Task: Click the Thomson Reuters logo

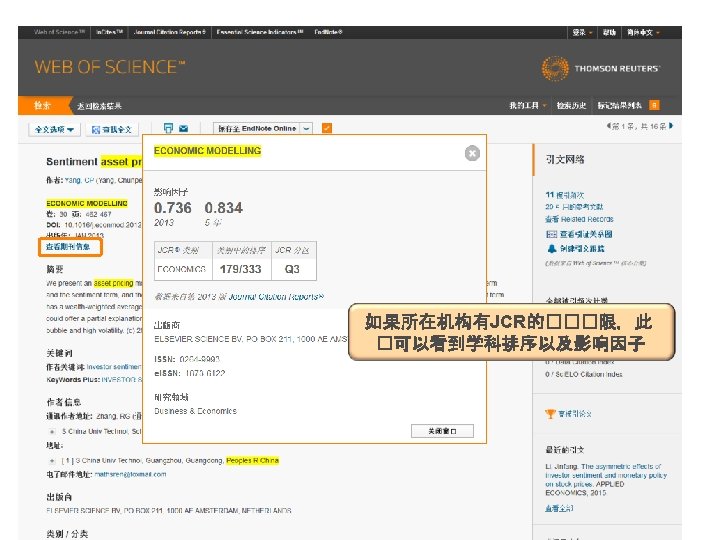Action: tap(601, 68)
